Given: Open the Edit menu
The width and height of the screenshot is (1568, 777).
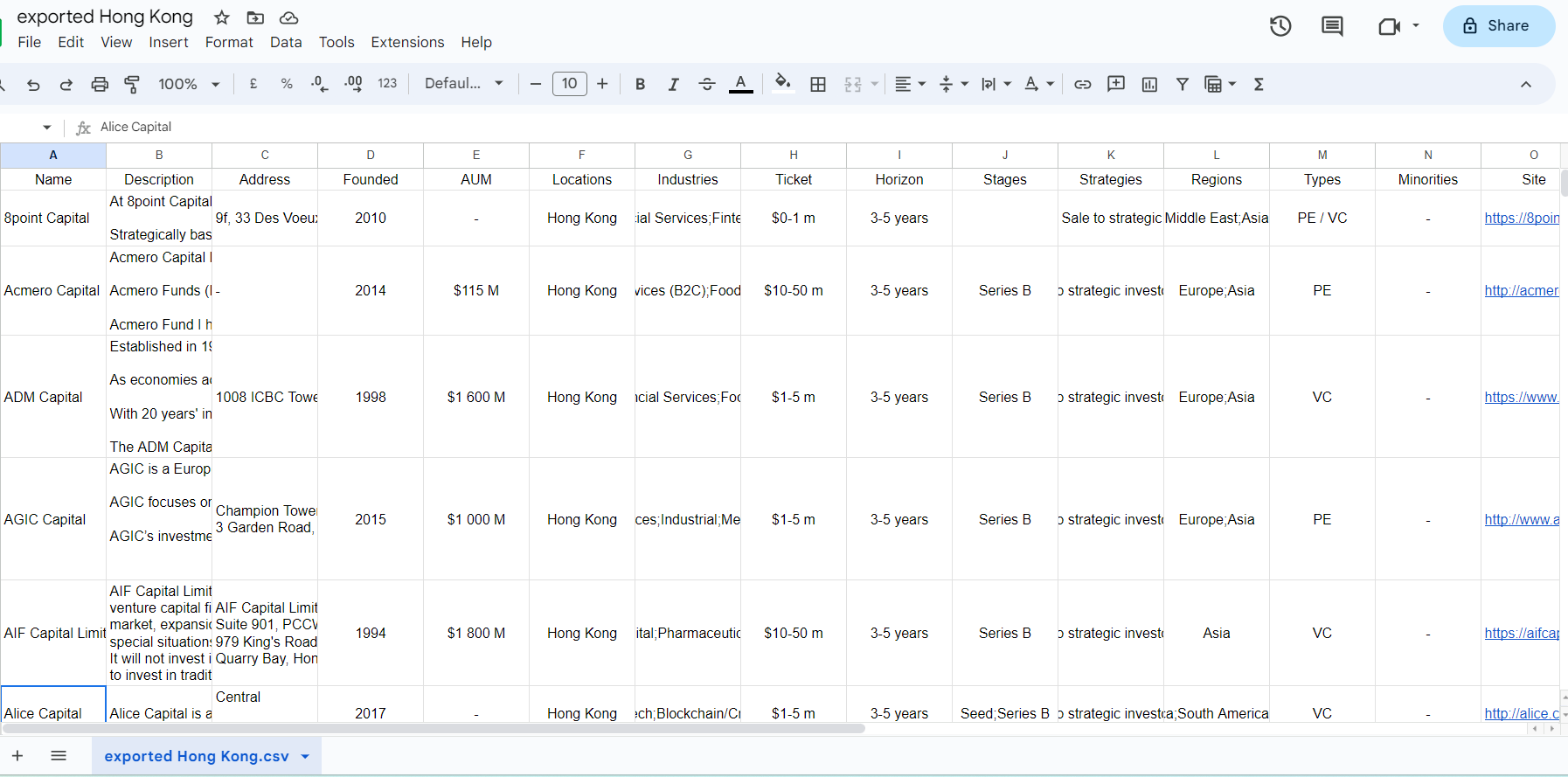Looking at the screenshot, I should [71, 42].
